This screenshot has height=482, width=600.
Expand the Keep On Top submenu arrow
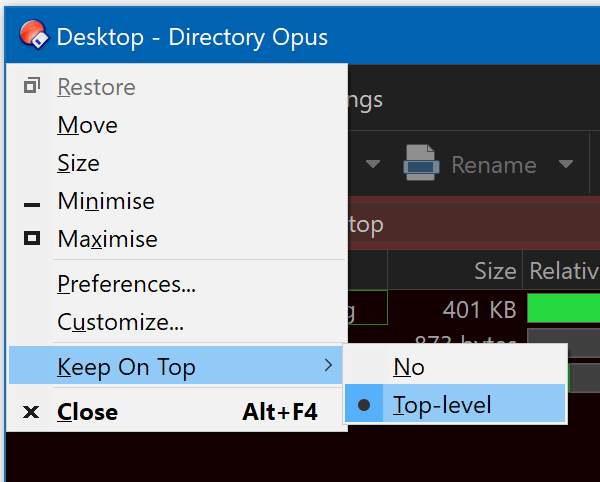[x=328, y=365]
